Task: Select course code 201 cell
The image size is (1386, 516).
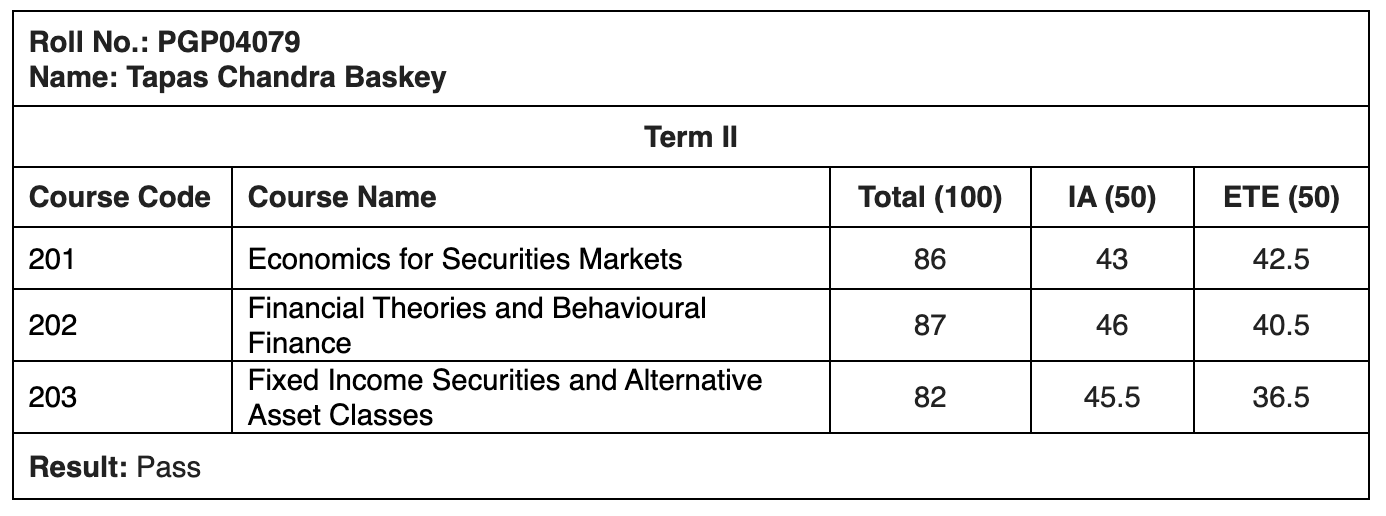Action: [x=53, y=259]
